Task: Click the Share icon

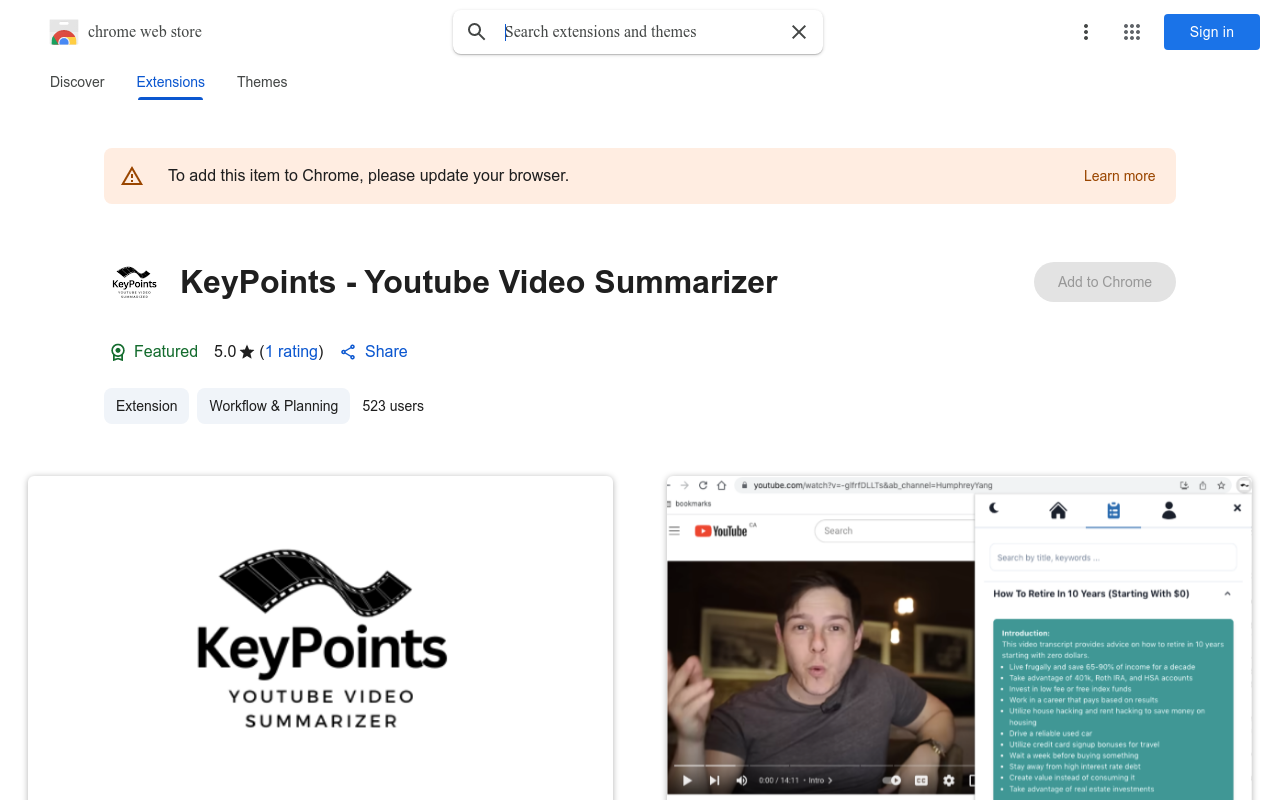Action: [348, 352]
